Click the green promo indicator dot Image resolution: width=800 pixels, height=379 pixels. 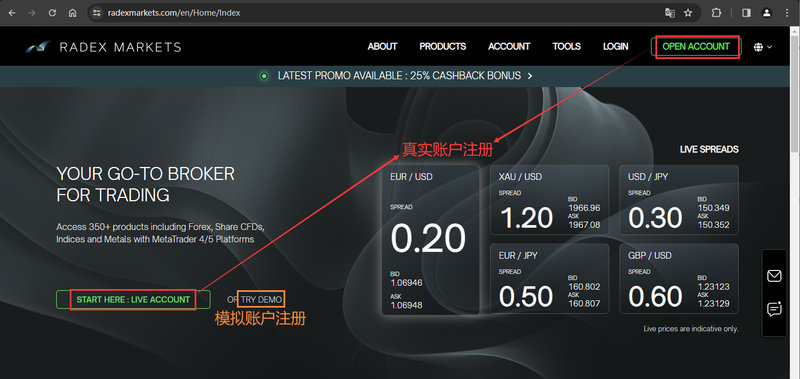click(264, 76)
